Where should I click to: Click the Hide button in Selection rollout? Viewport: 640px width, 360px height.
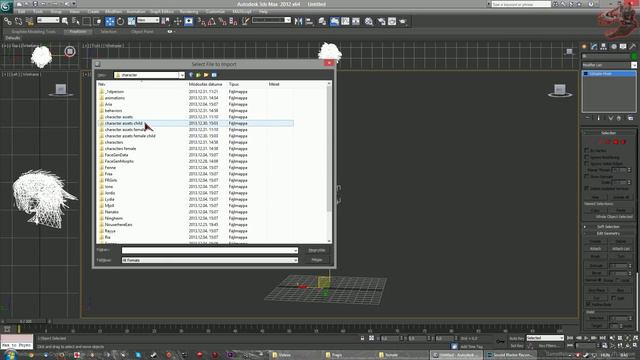click(x=595, y=197)
